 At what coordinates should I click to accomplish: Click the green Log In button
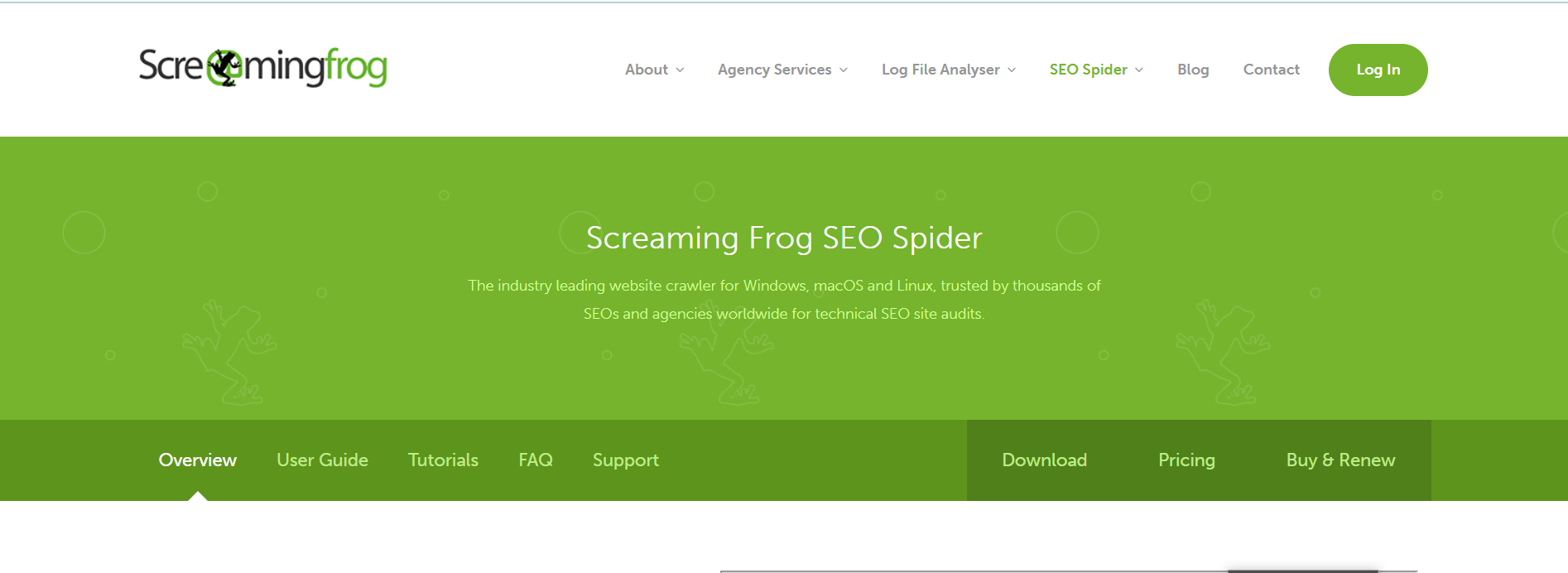click(1378, 70)
